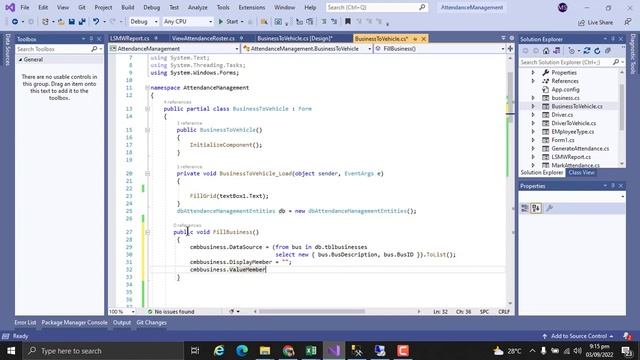The height and width of the screenshot is (360, 640).
Task: Click Add to Source Control
Action: click(578, 336)
